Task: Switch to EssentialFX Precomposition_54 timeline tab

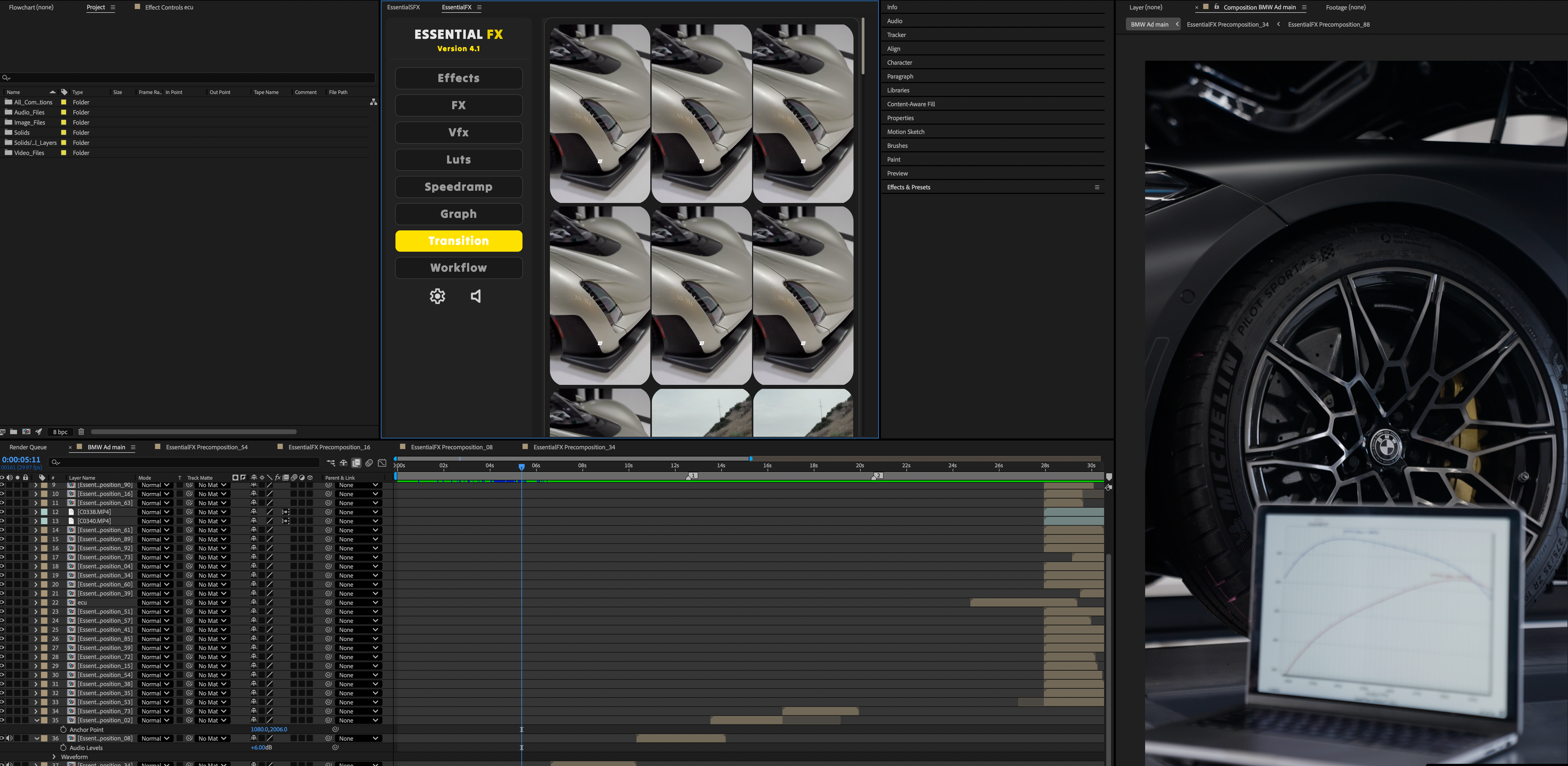Action: click(x=206, y=447)
